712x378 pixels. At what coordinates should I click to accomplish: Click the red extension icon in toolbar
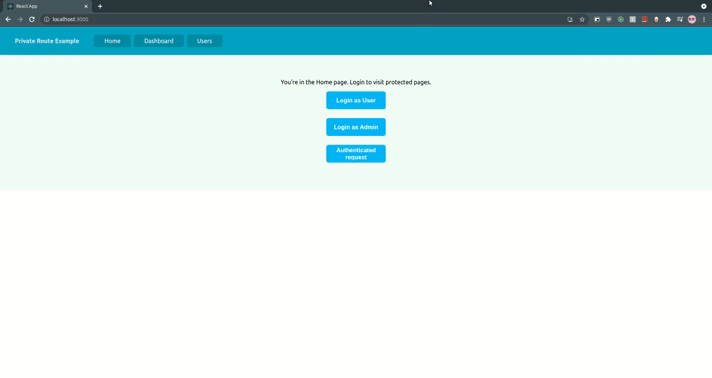pyautogui.click(x=644, y=20)
